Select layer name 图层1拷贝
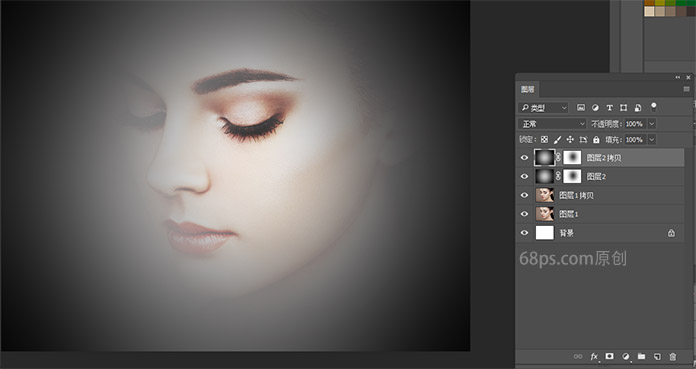This screenshot has width=696, height=369. (576, 195)
